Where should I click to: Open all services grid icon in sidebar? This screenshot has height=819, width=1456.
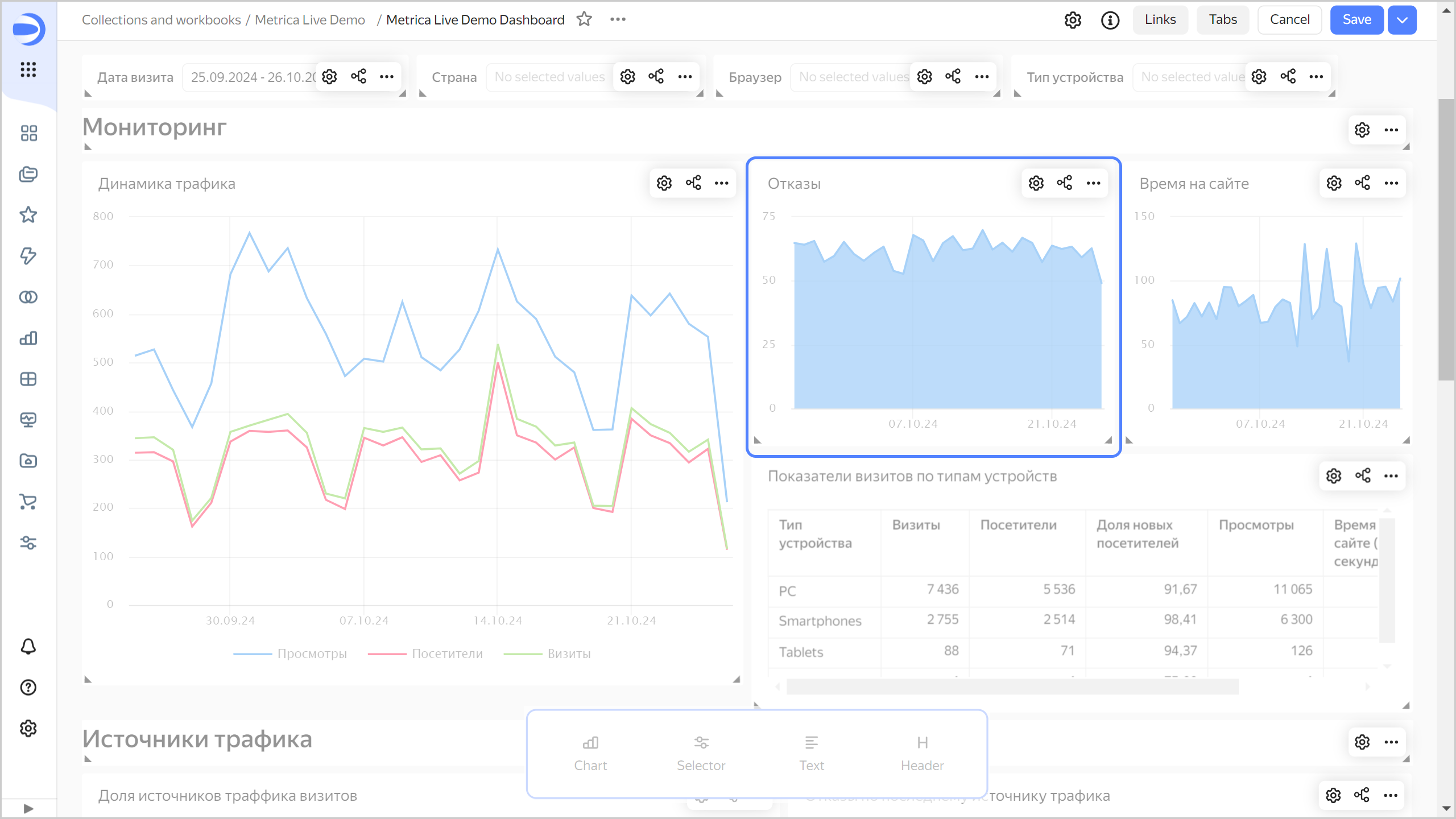[x=28, y=70]
